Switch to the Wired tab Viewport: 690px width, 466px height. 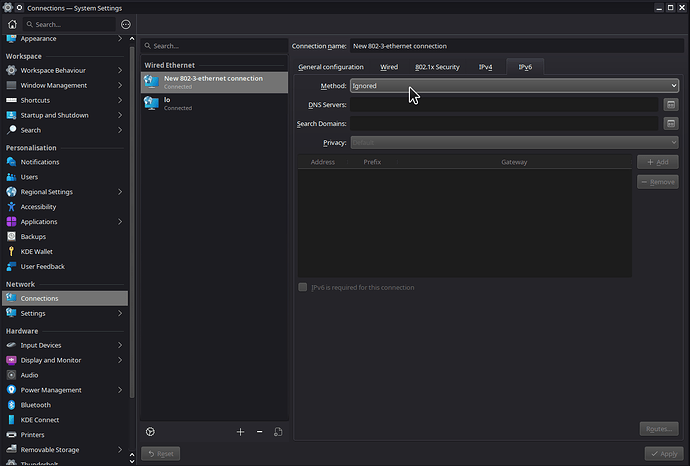389,67
